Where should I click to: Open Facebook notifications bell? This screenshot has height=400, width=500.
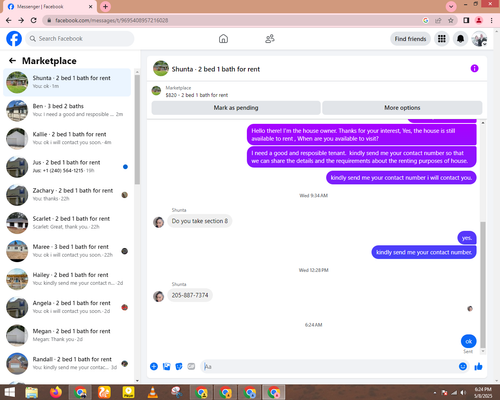click(460, 39)
